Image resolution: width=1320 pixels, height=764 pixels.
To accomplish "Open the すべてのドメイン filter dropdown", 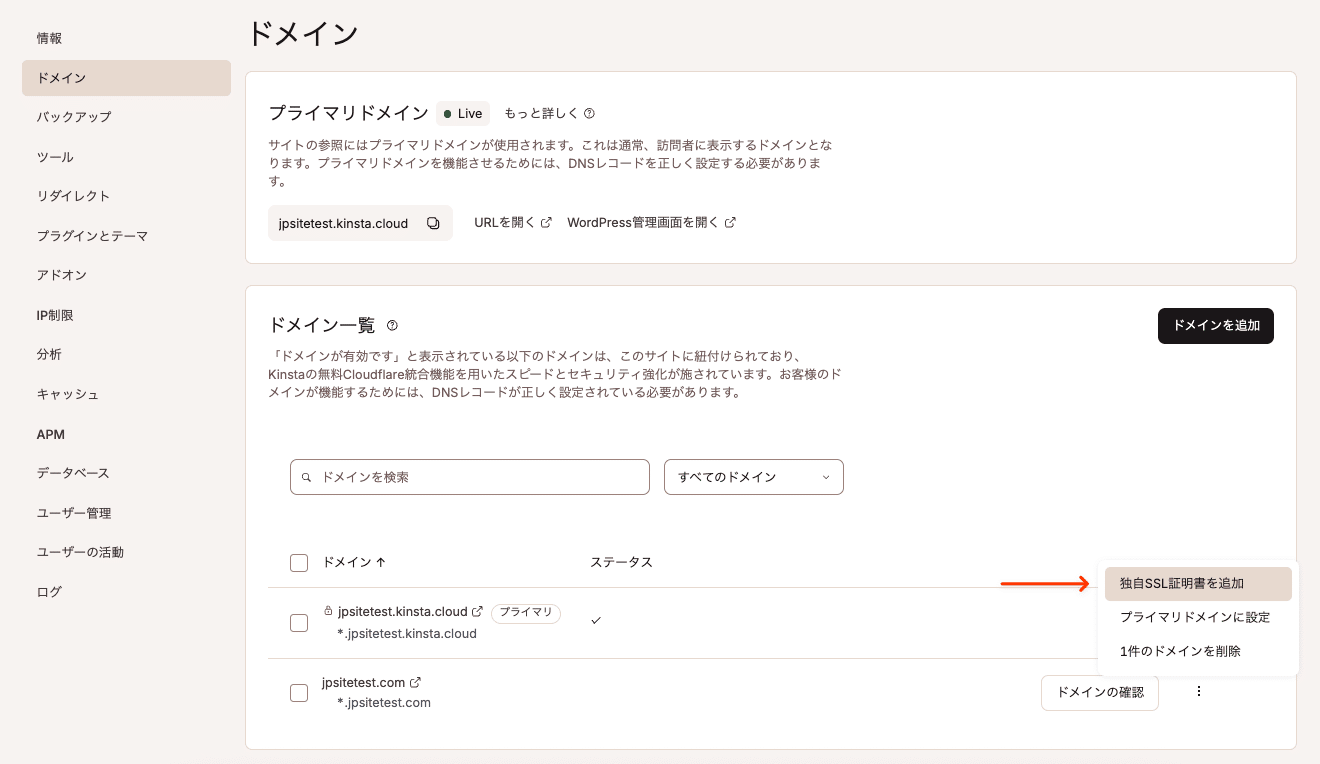I will pyautogui.click(x=753, y=477).
